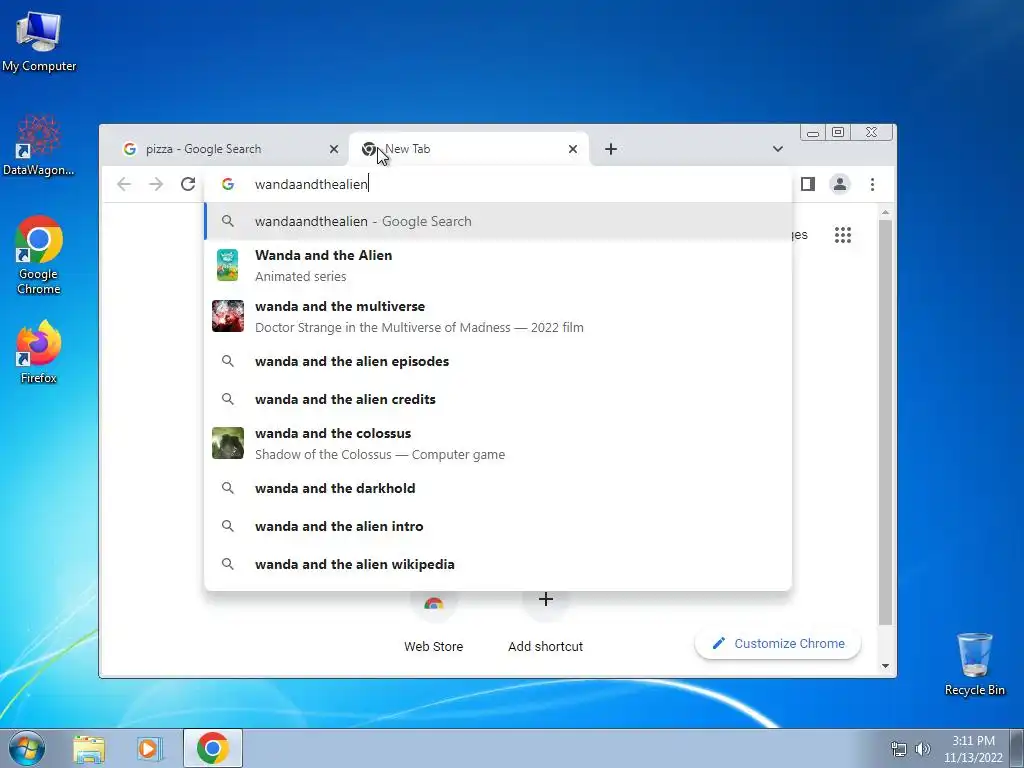Open the Chrome profile avatar icon
This screenshot has width=1024, height=768.
[840, 184]
